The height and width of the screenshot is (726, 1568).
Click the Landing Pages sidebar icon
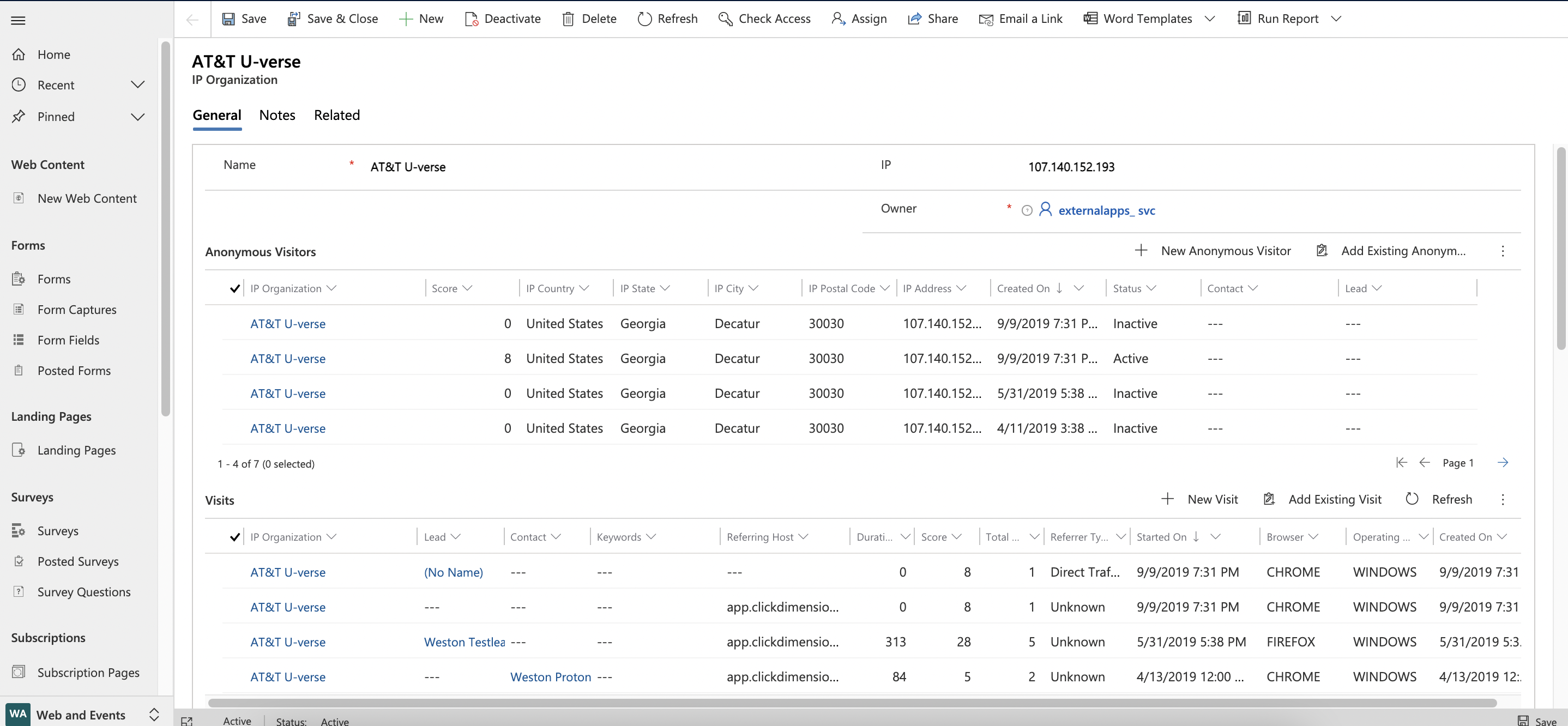[19, 450]
